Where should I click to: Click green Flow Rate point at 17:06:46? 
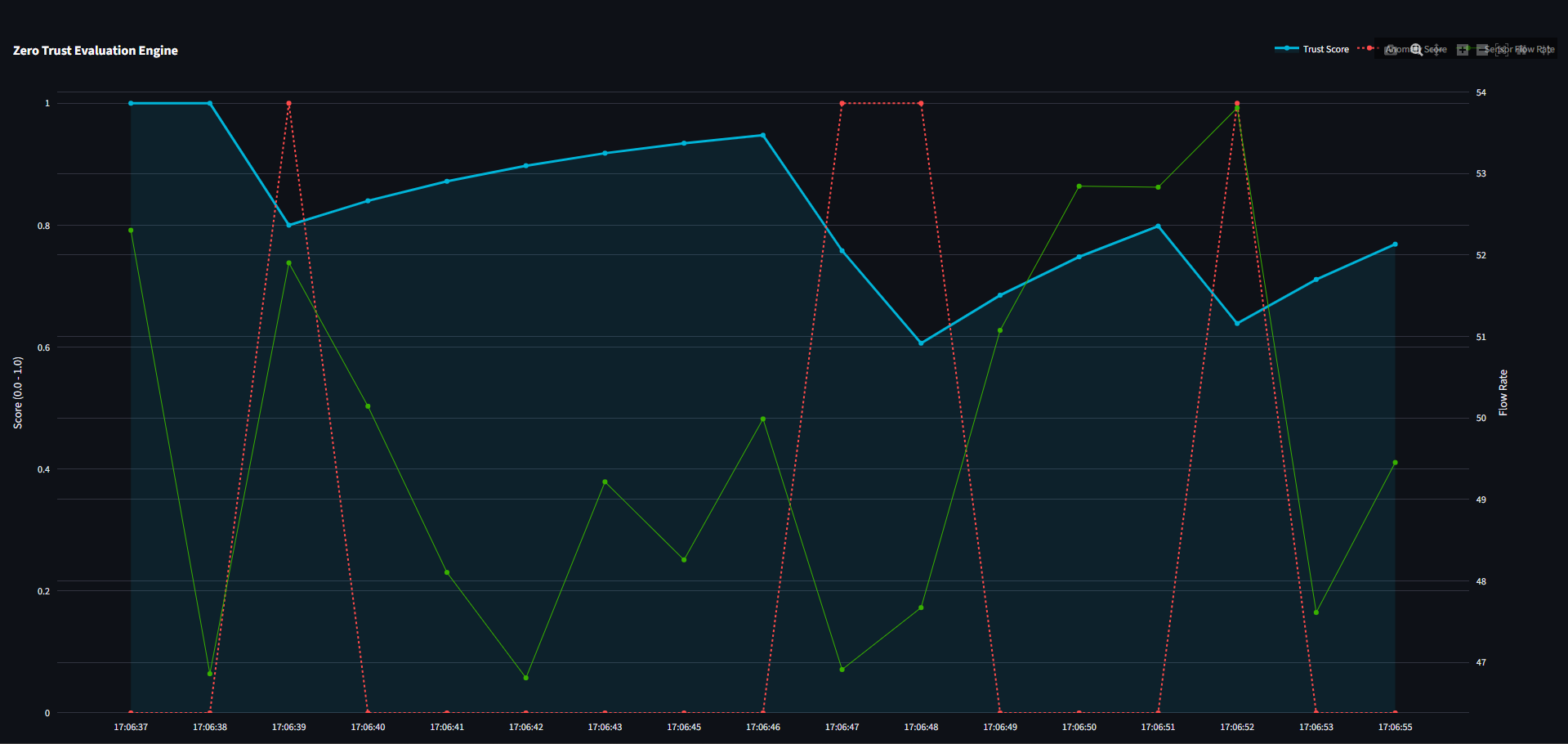763,419
